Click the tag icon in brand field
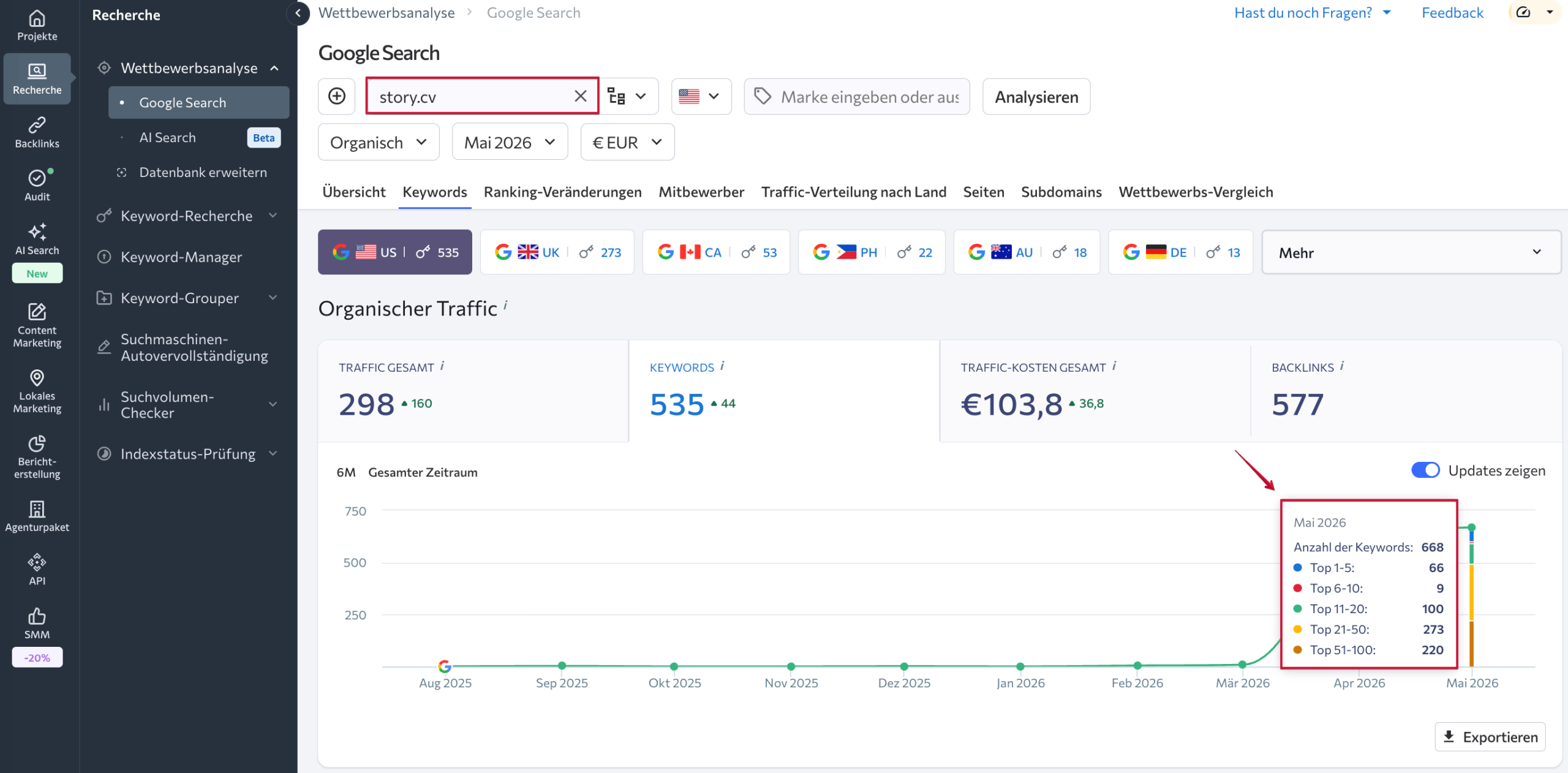 pos(762,96)
